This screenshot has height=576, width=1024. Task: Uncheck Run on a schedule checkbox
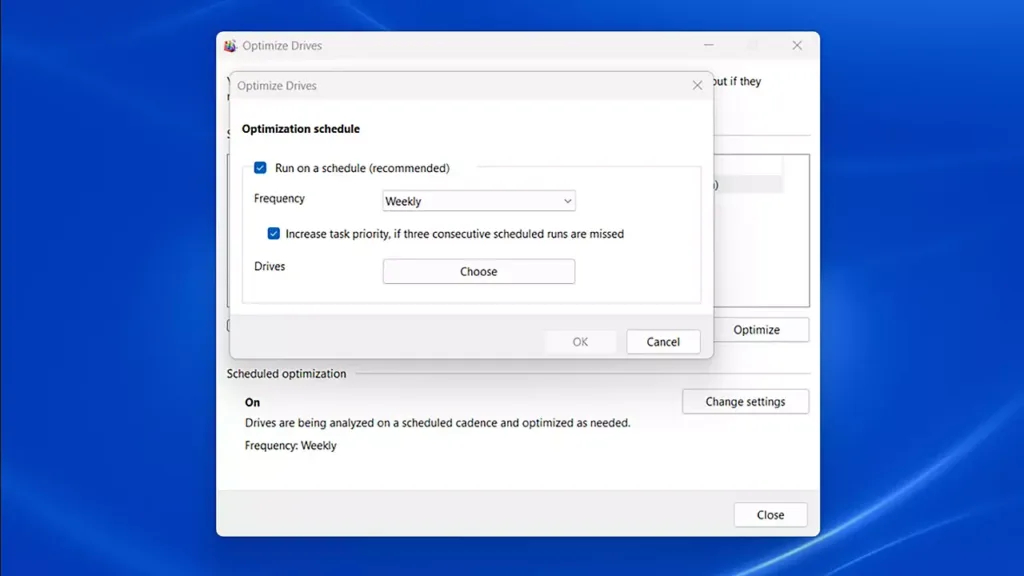click(x=260, y=168)
